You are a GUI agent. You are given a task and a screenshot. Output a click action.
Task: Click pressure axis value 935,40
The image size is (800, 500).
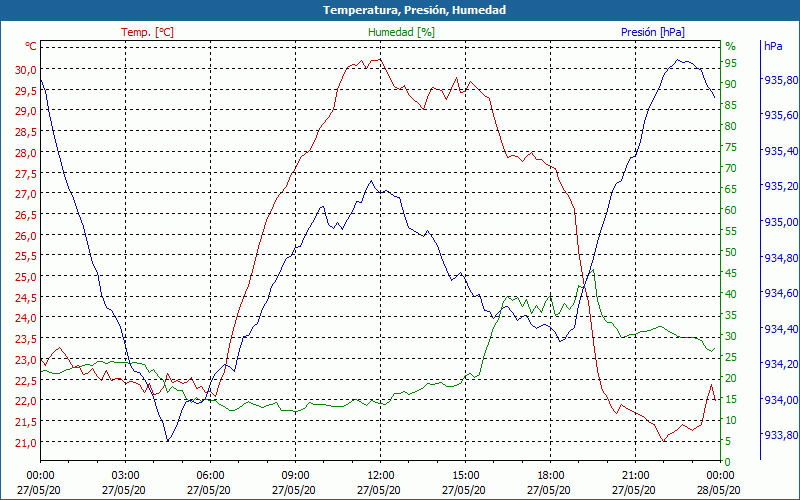click(780, 151)
